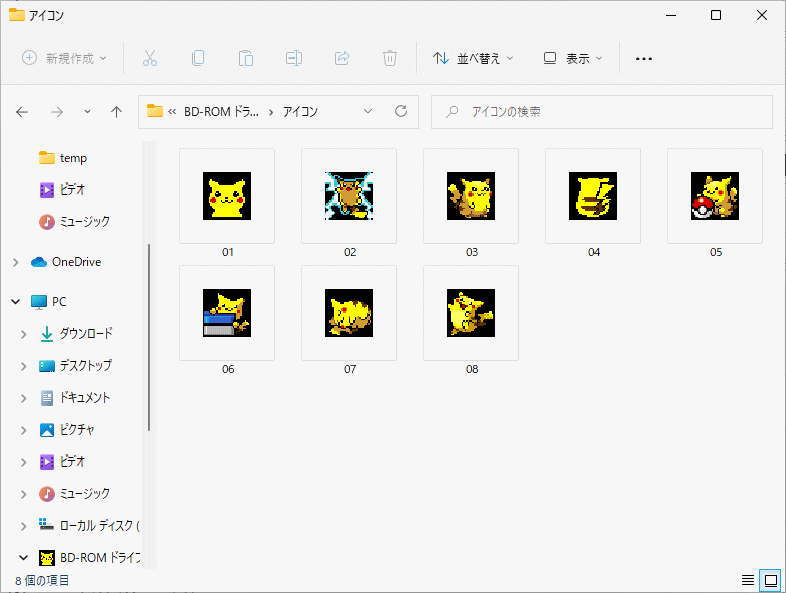The image size is (786, 593).
Task: Select ピクチャ in navigation pane
Action: (67, 430)
